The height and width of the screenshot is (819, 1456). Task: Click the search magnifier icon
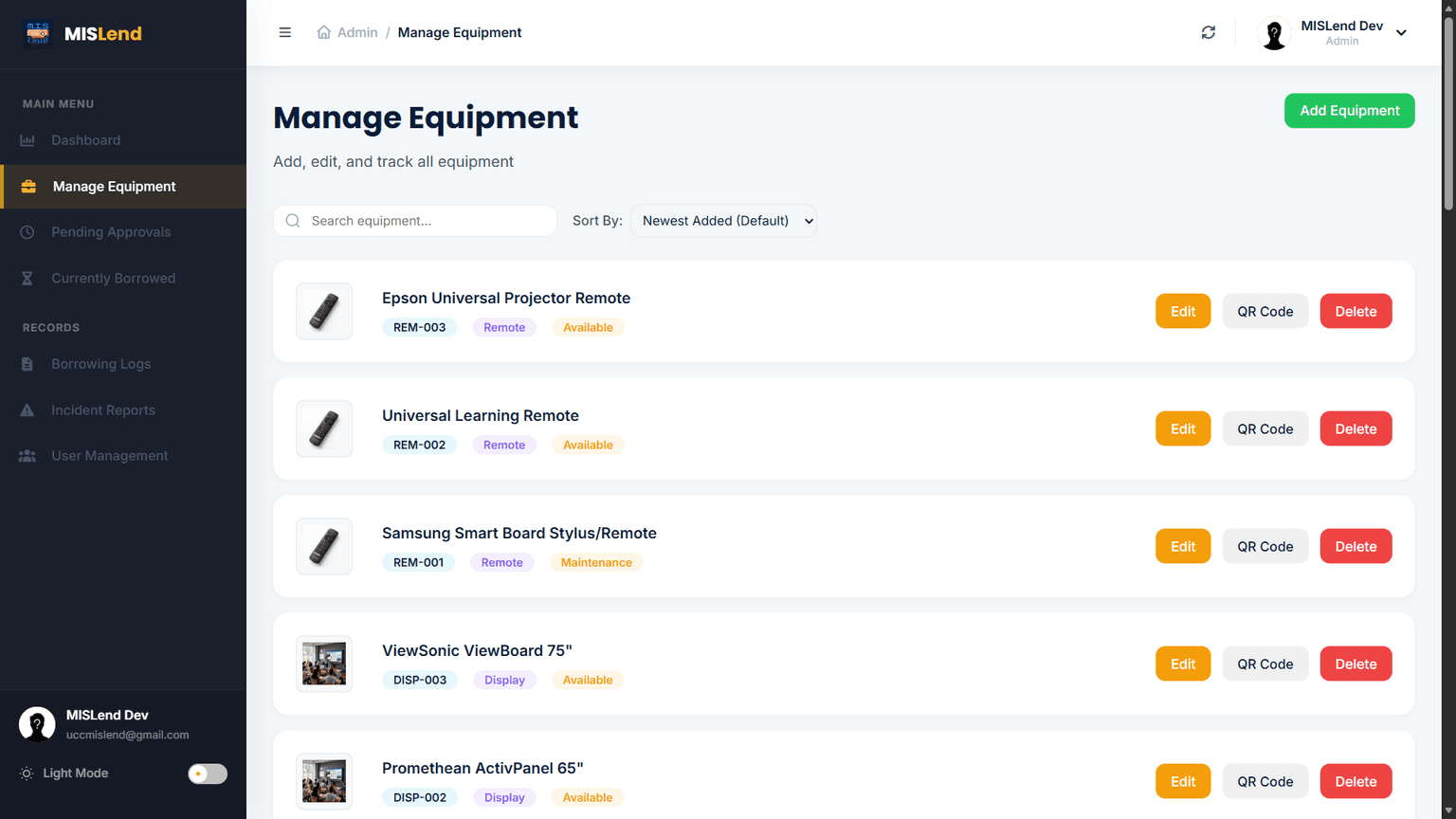(x=293, y=221)
